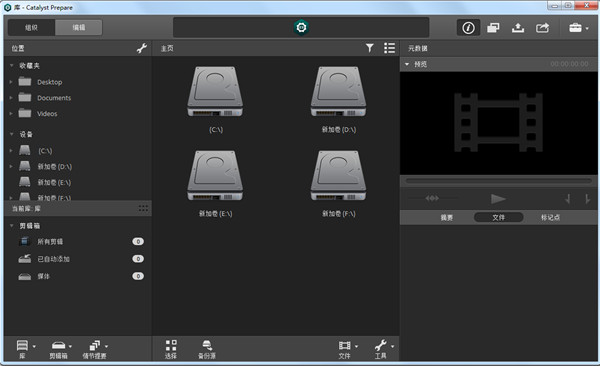
Task: Select Videos in favorites
Action: point(47,114)
